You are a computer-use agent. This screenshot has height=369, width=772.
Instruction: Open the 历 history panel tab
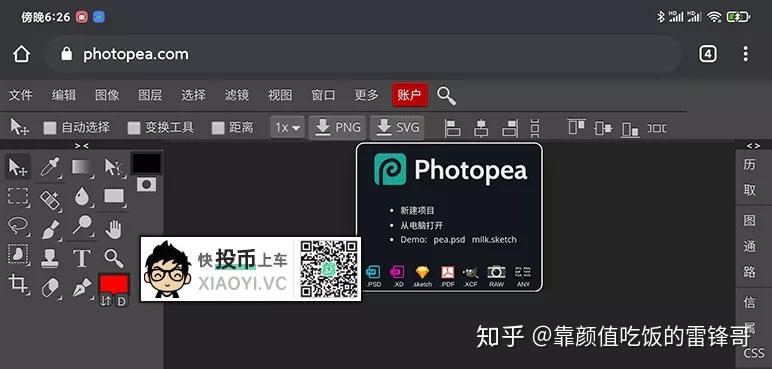click(x=750, y=165)
